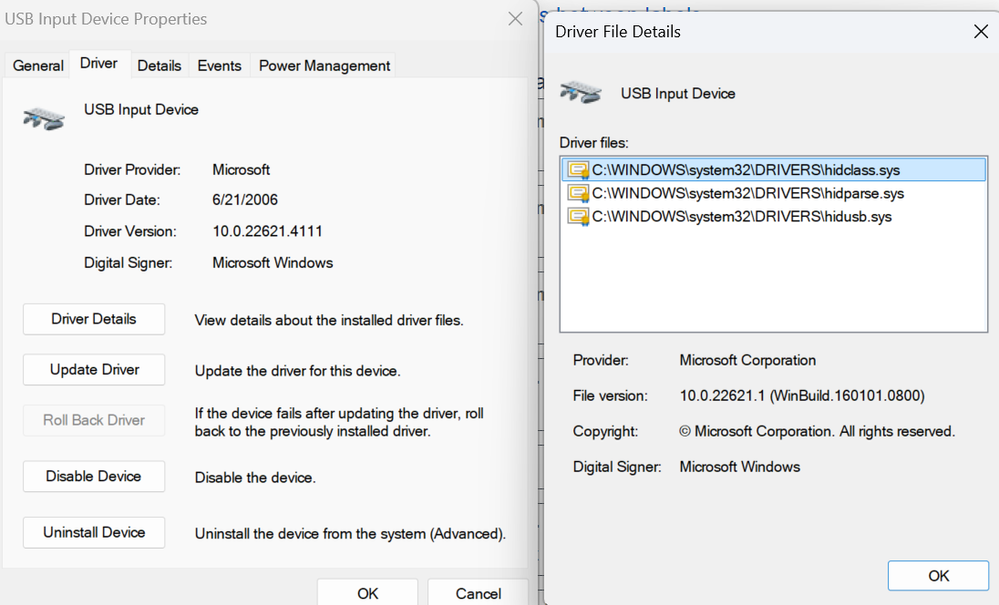Screen dimensions: 999x605
Task: Go to the Events tab
Action: [219, 66]
